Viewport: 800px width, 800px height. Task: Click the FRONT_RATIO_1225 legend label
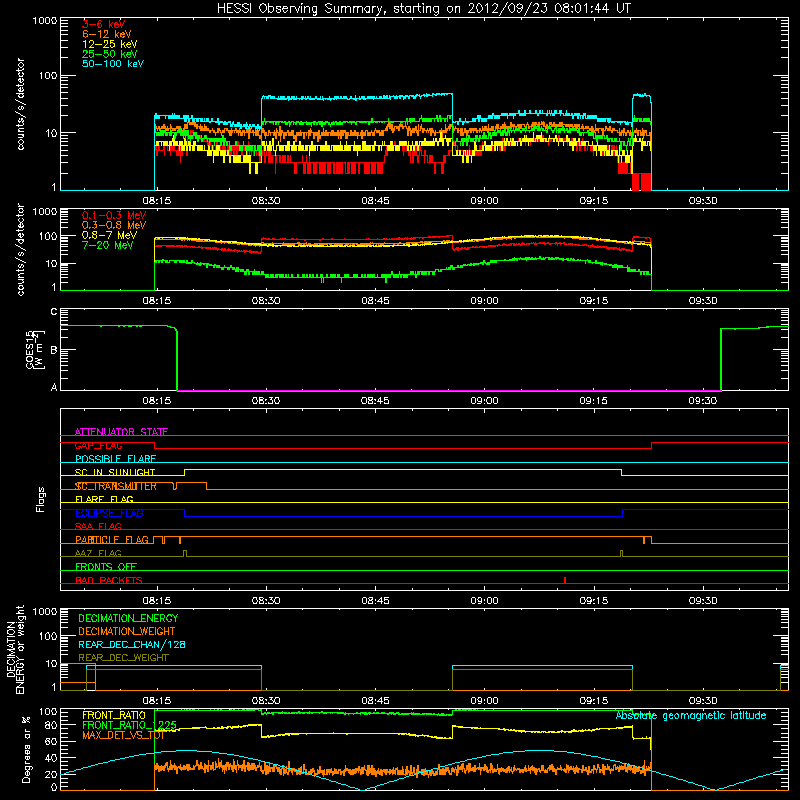[129, 725]
